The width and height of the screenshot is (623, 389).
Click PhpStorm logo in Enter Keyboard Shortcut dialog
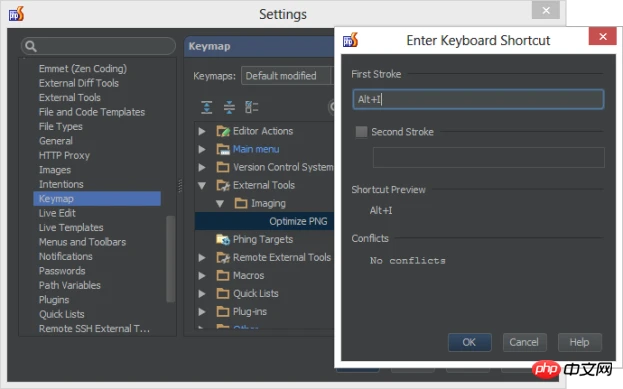[350, 40]
